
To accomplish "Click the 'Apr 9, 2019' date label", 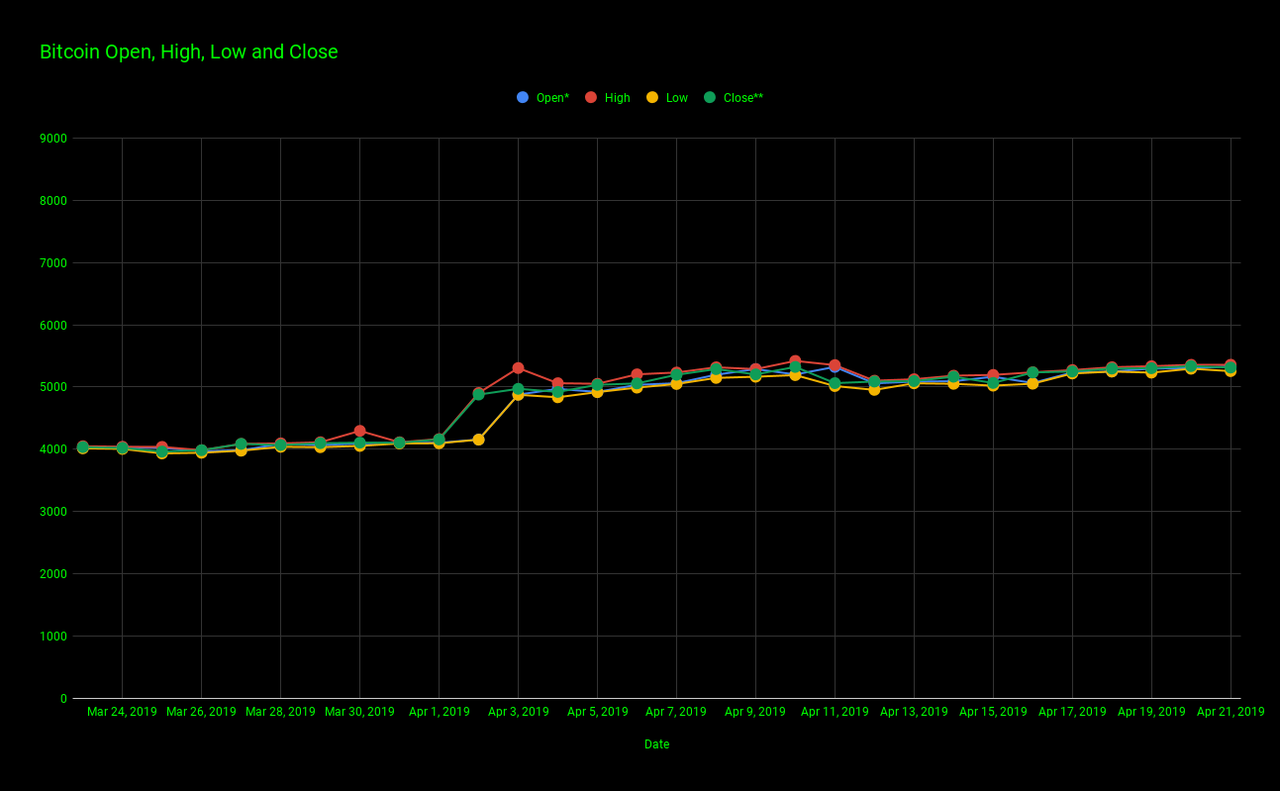I will [x=755, y=712].
